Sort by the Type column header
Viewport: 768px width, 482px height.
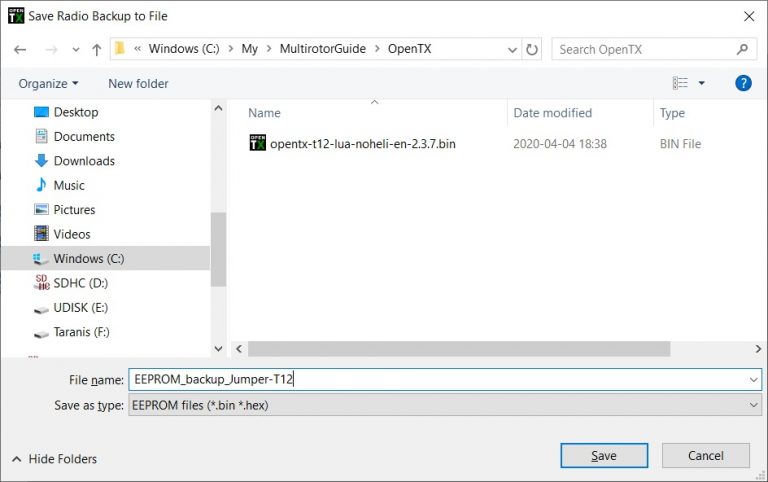[x=672, y=113]
